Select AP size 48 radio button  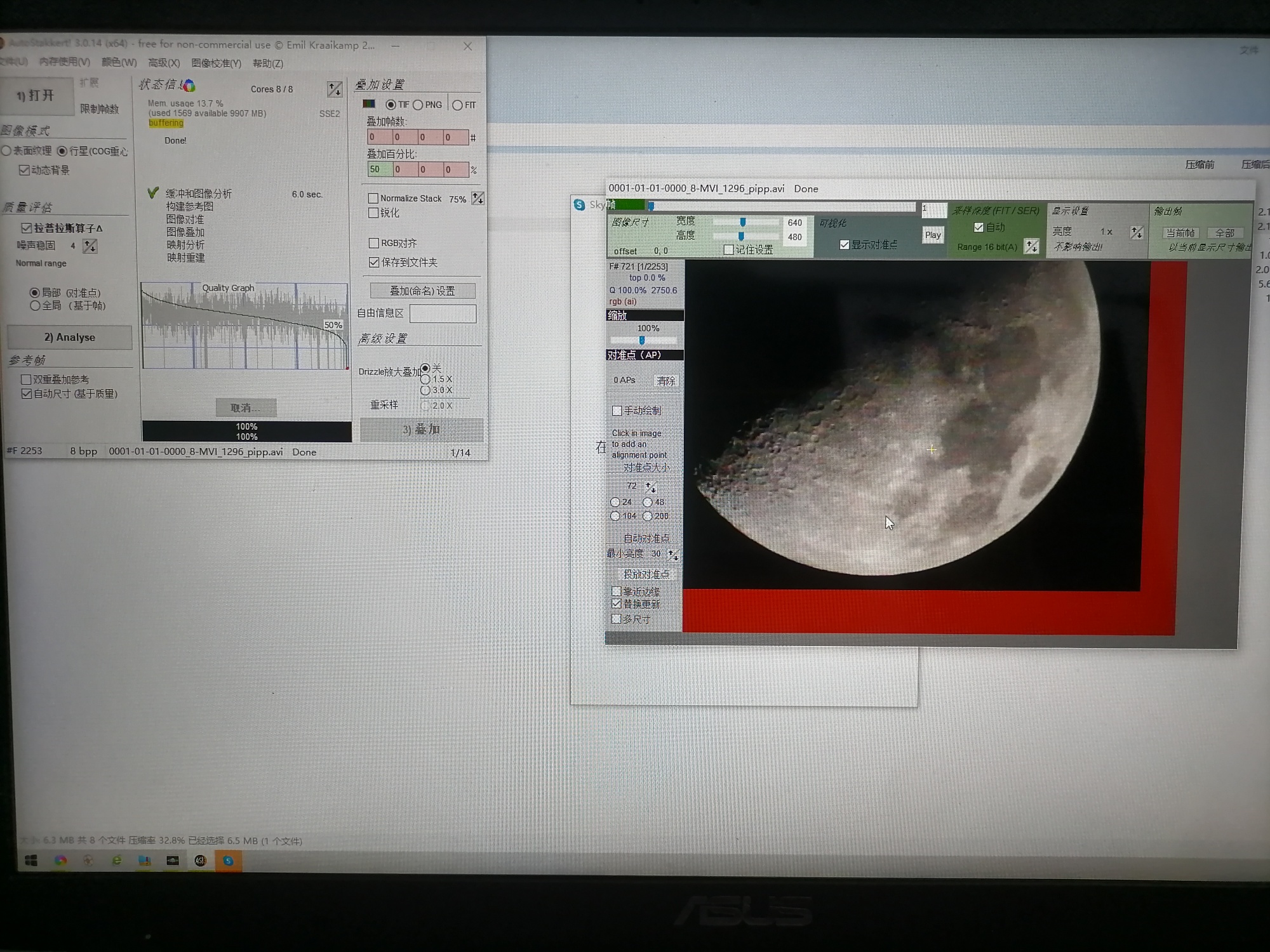tap(648, 502)
